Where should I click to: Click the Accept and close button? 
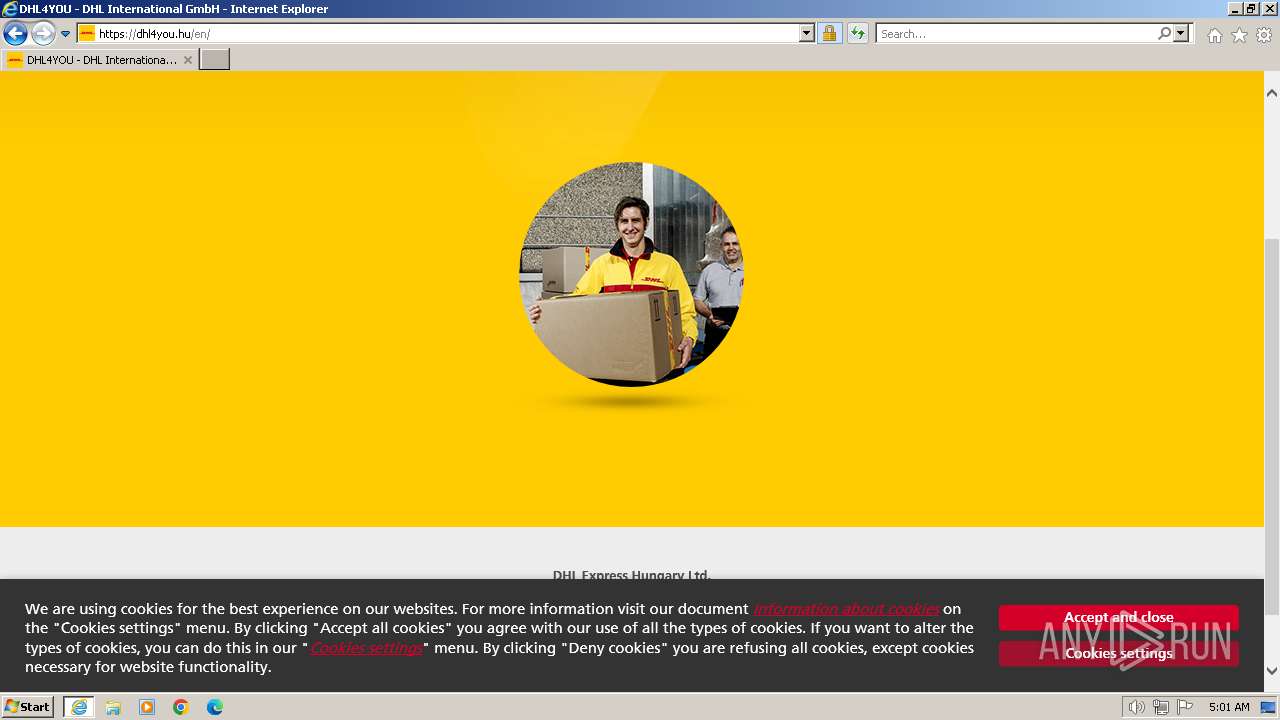pos(1118,617)
